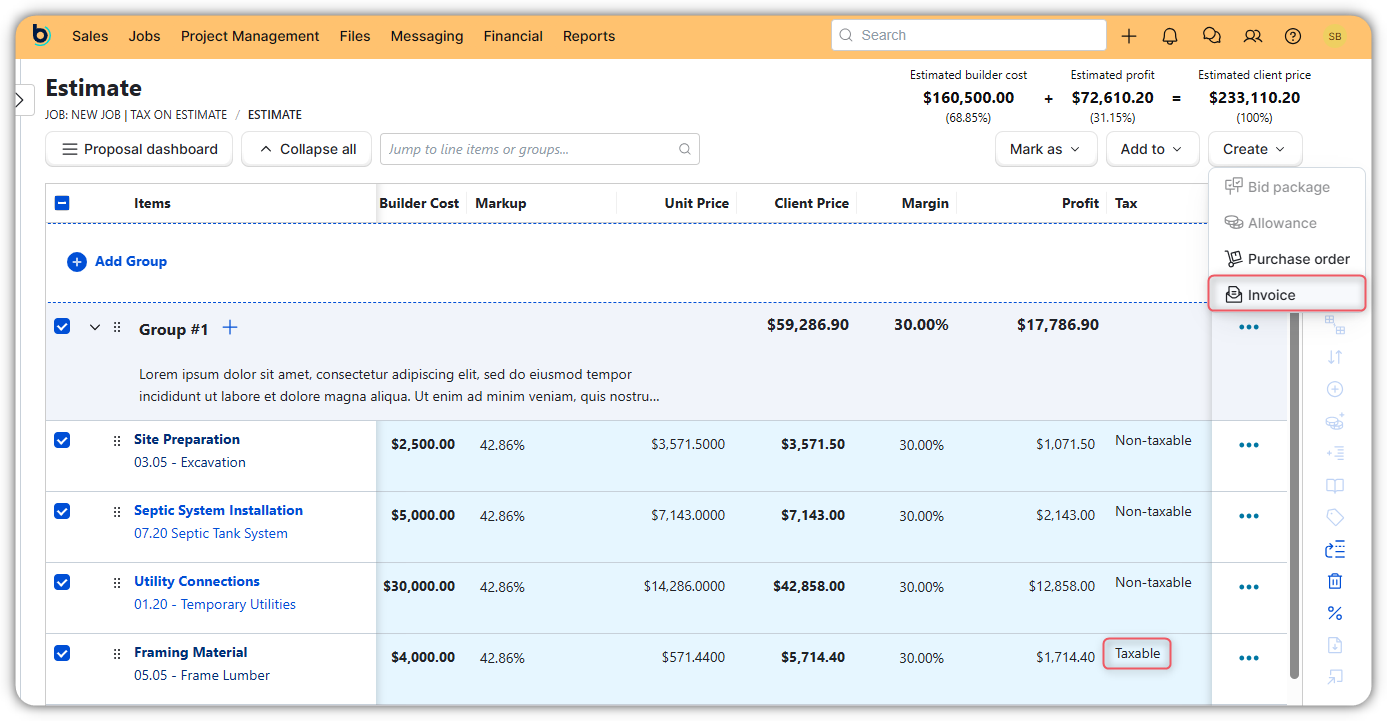The image size is (1387, 721).
Task: Click Collapse all button
Action: [x=307, y=149]
